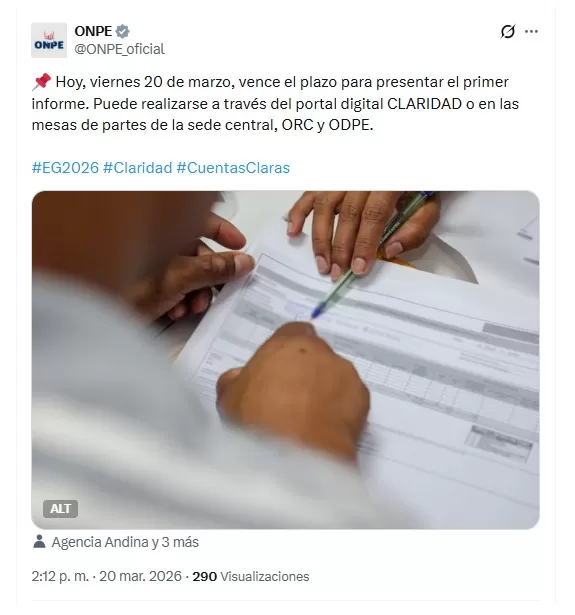Open the #Claridad hashtag
The image size is (575, 615).
point(137,168)
